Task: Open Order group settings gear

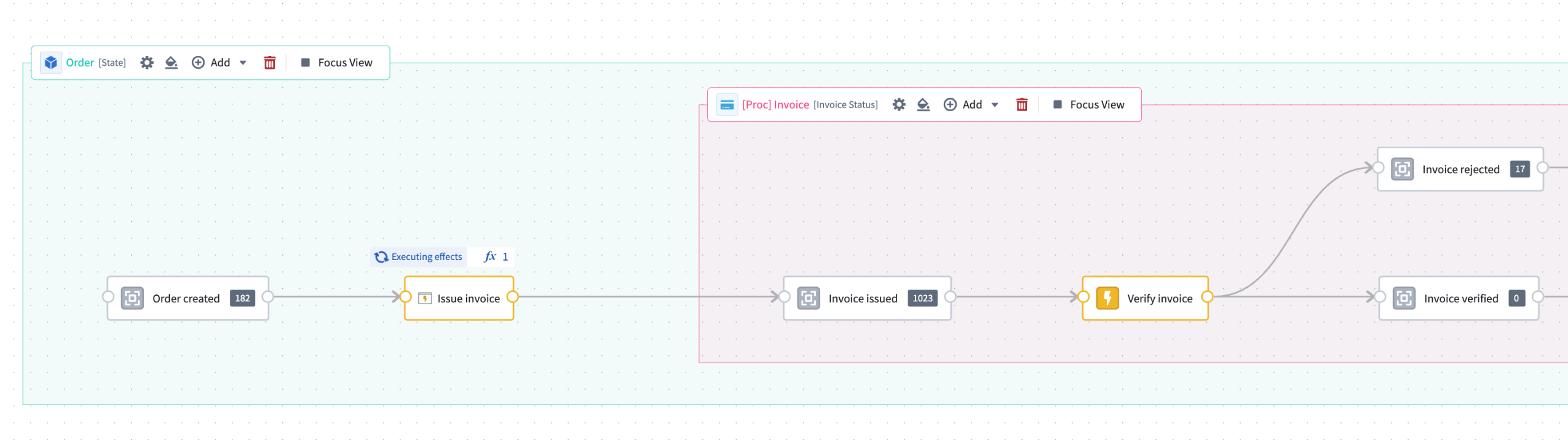Action: click(146, 63)
